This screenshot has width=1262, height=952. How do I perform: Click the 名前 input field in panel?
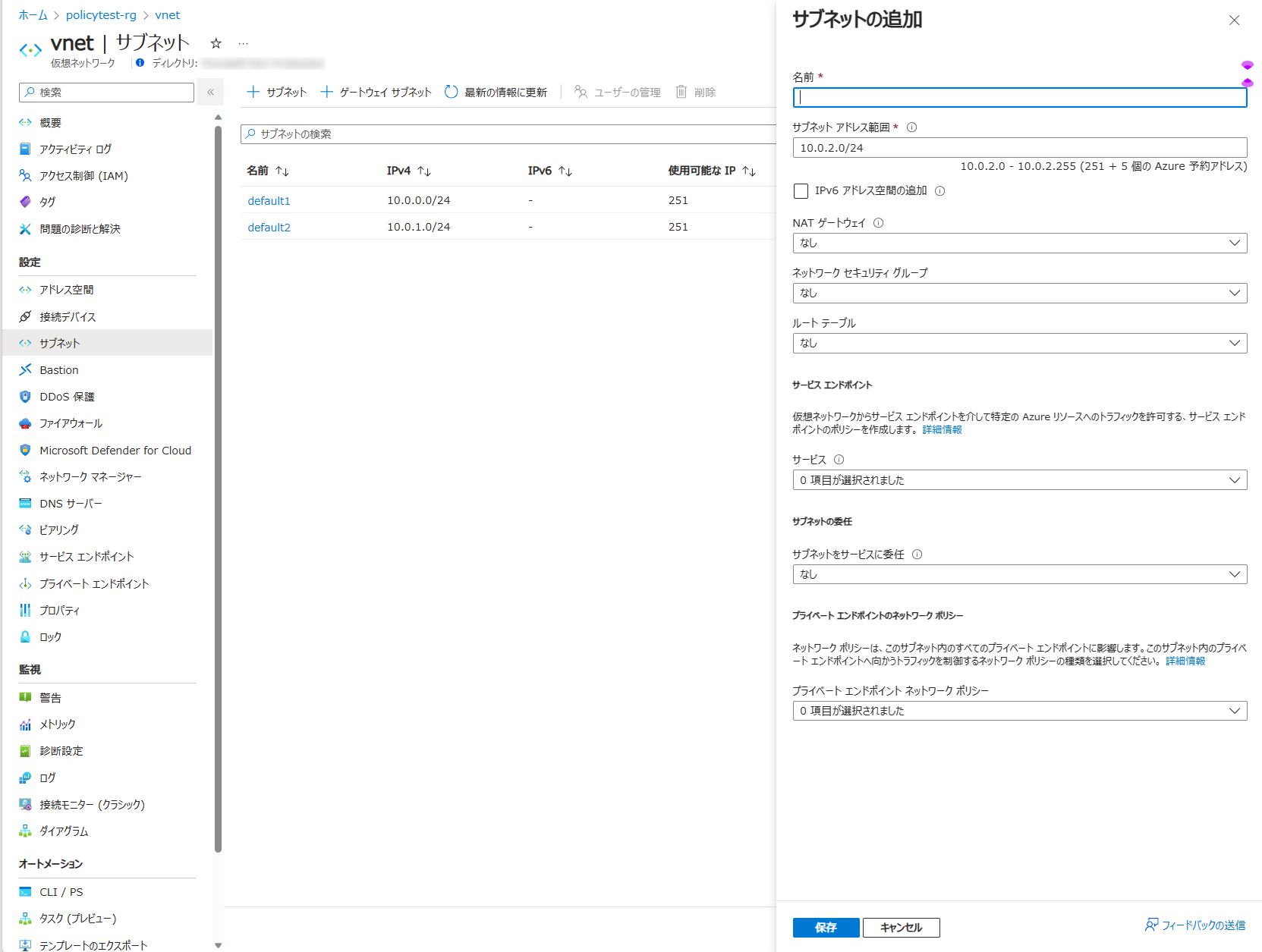pos(1020,97)
